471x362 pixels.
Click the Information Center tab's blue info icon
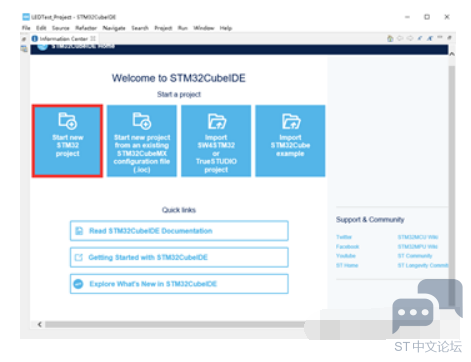tap(35, 39)
